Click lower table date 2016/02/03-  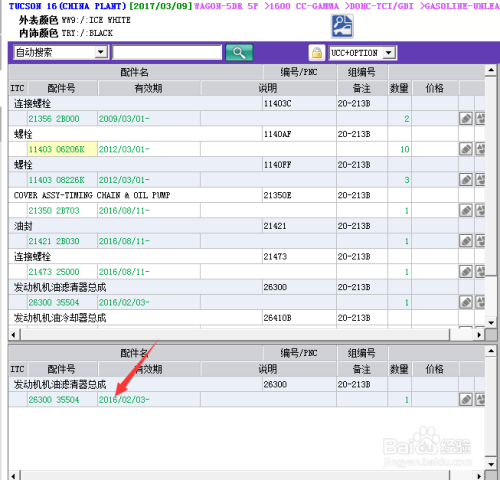(x=124, y=399)
